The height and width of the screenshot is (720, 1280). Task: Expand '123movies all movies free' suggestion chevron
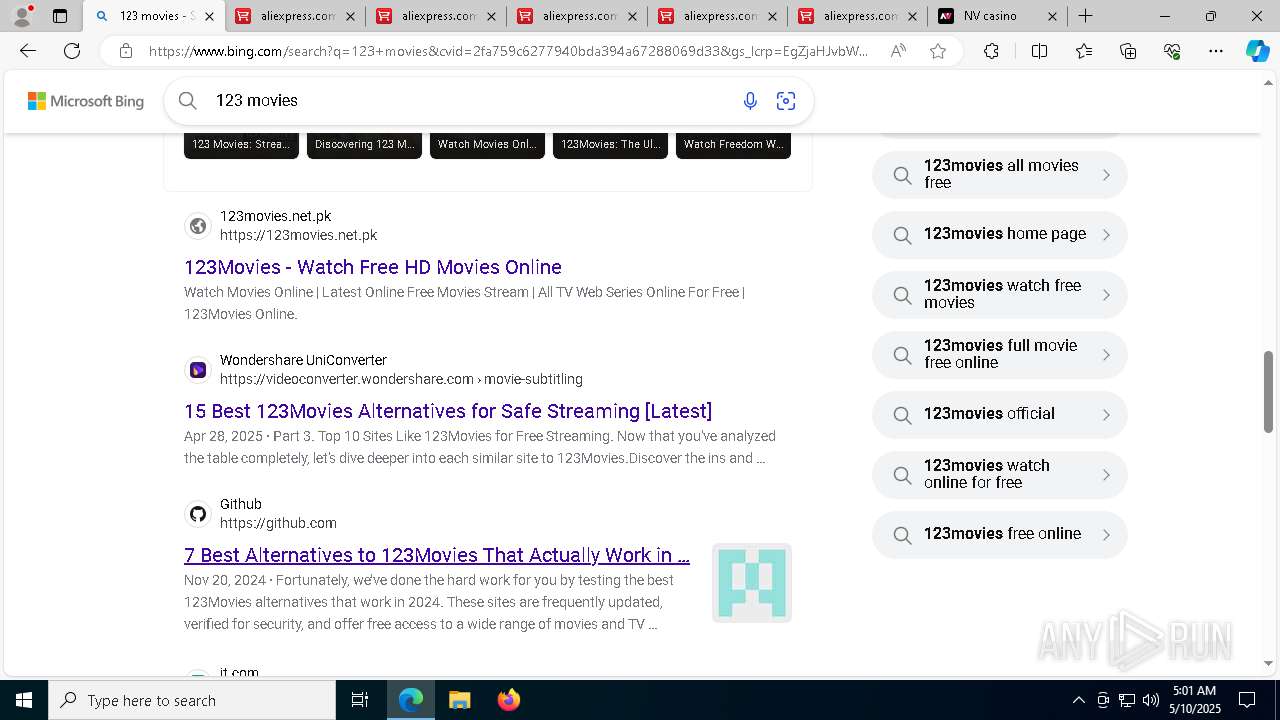(1106, 175)
